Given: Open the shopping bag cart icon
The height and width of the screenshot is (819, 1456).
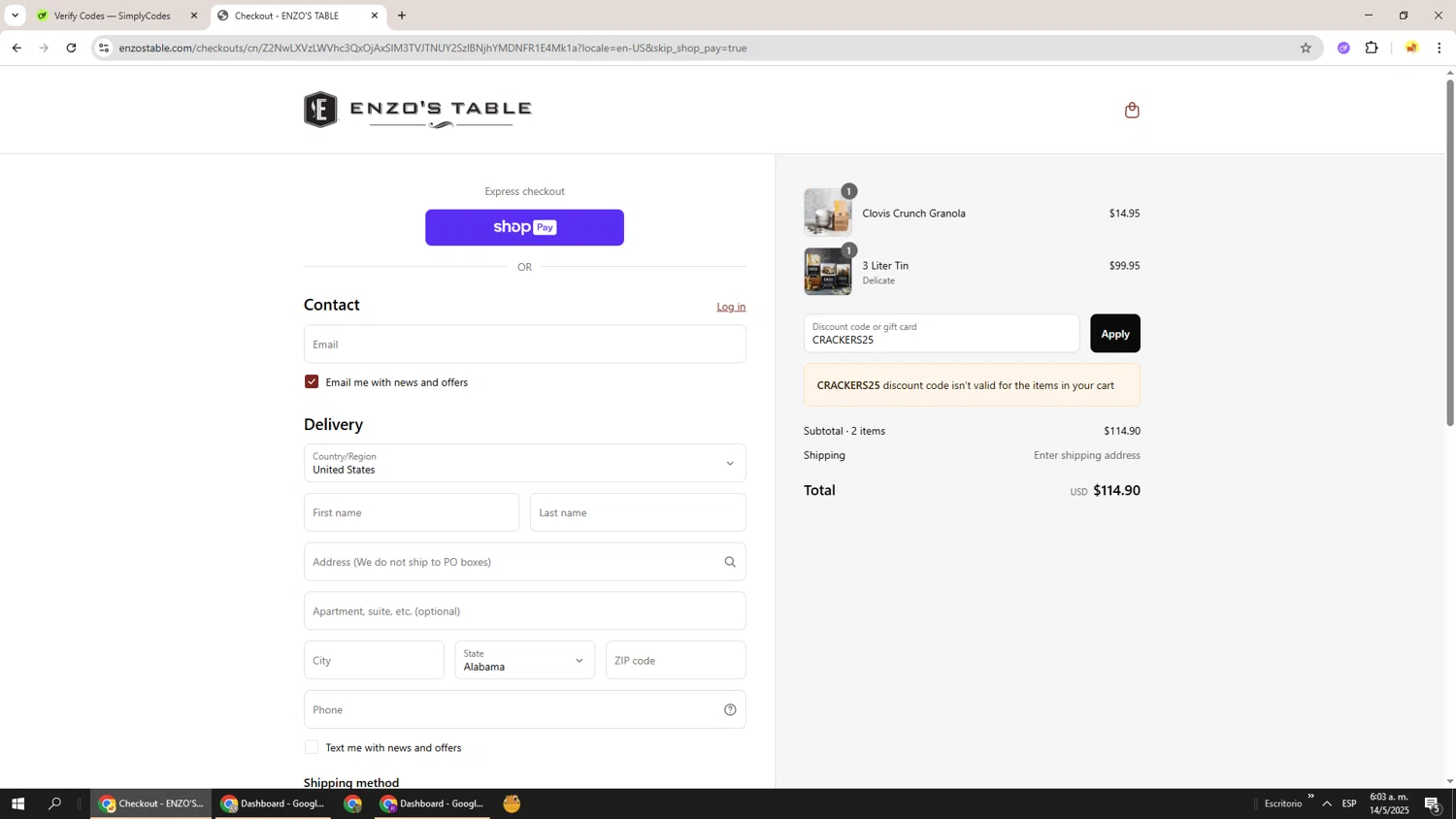Looking at the screenshot, I should (1132, 110).
